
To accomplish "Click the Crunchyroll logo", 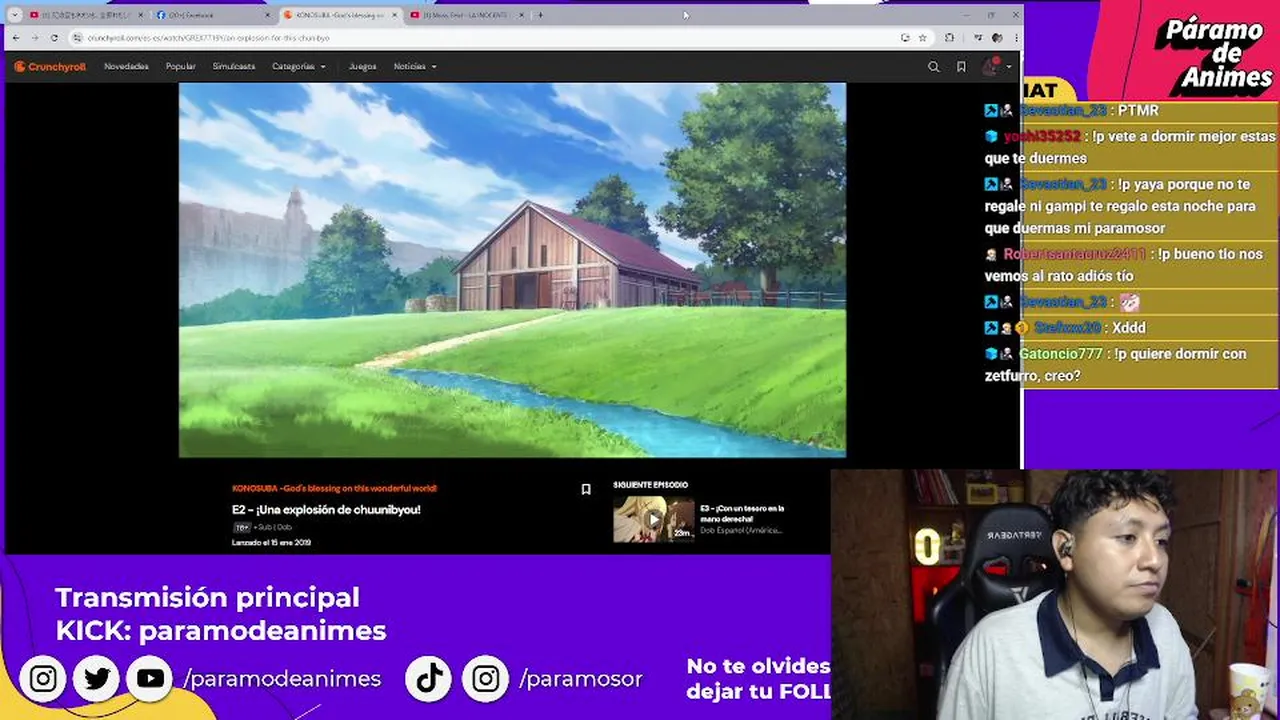I will coord(49,67).
